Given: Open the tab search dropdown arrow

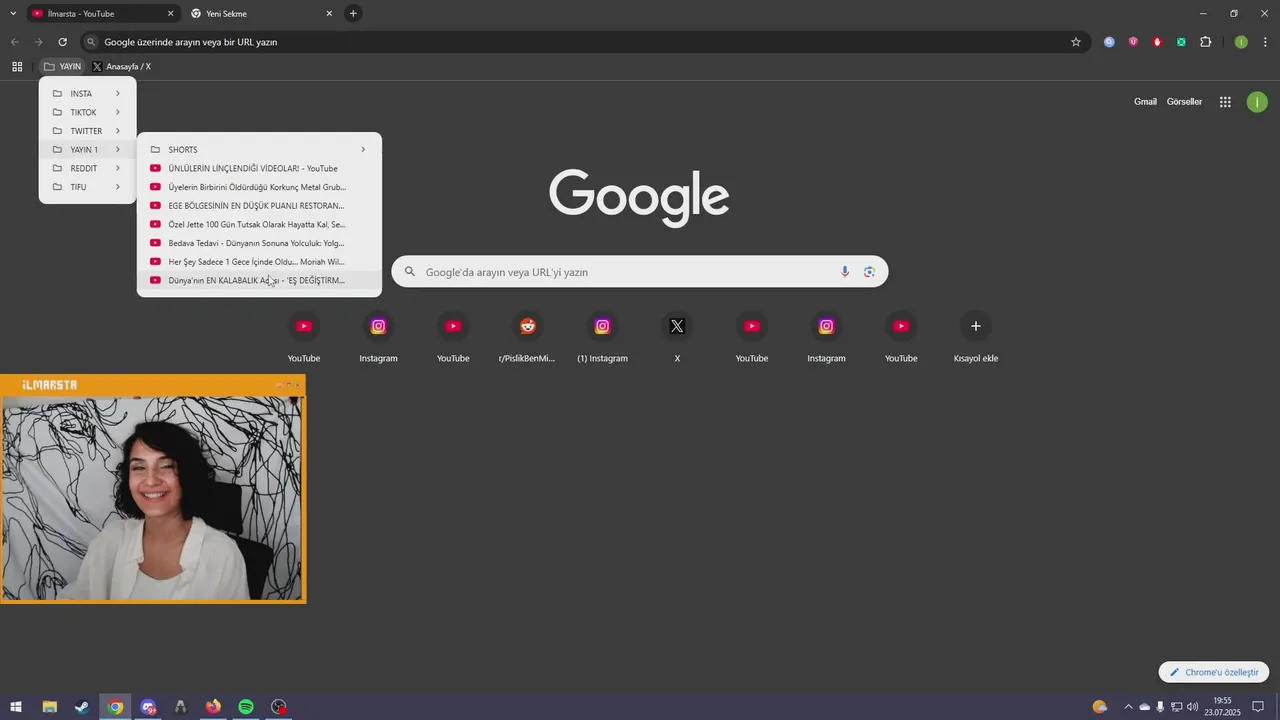Looking at the screenshot, I should pyautogui.click(x=13, y=14).
